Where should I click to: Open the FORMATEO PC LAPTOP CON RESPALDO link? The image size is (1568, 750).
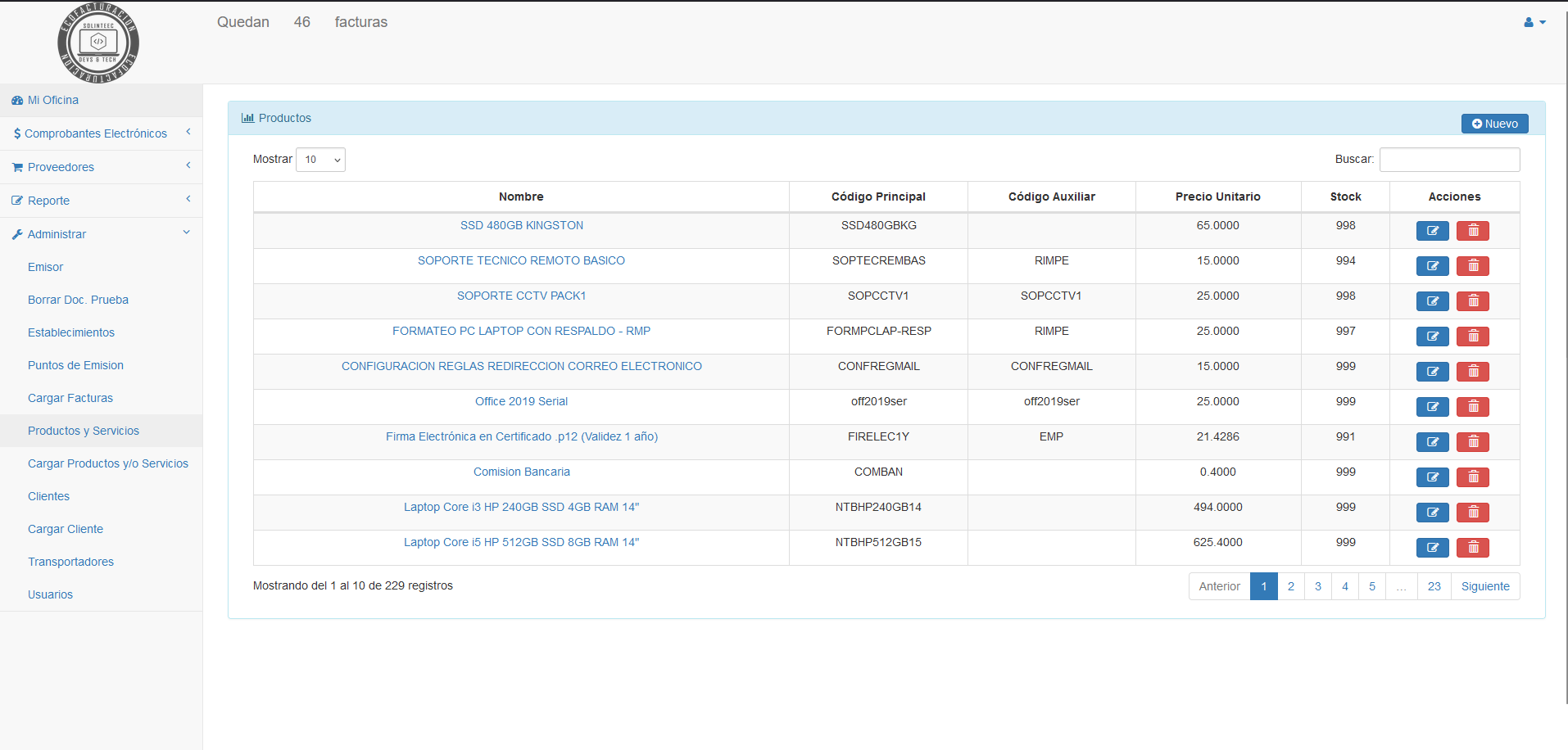pos(521,331)
